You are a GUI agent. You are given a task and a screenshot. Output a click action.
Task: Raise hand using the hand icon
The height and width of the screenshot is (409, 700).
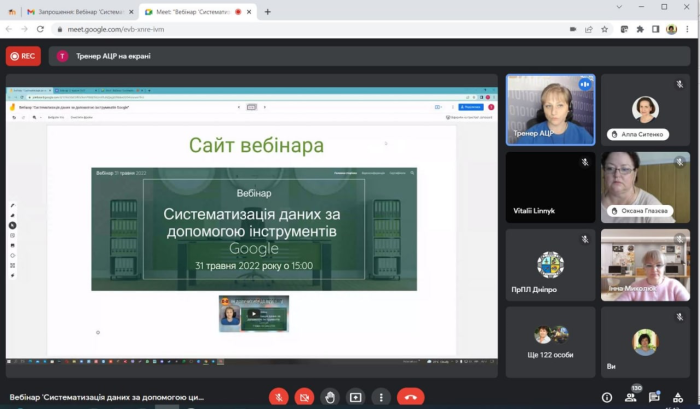pyautogui.click(x=330, y=397)
